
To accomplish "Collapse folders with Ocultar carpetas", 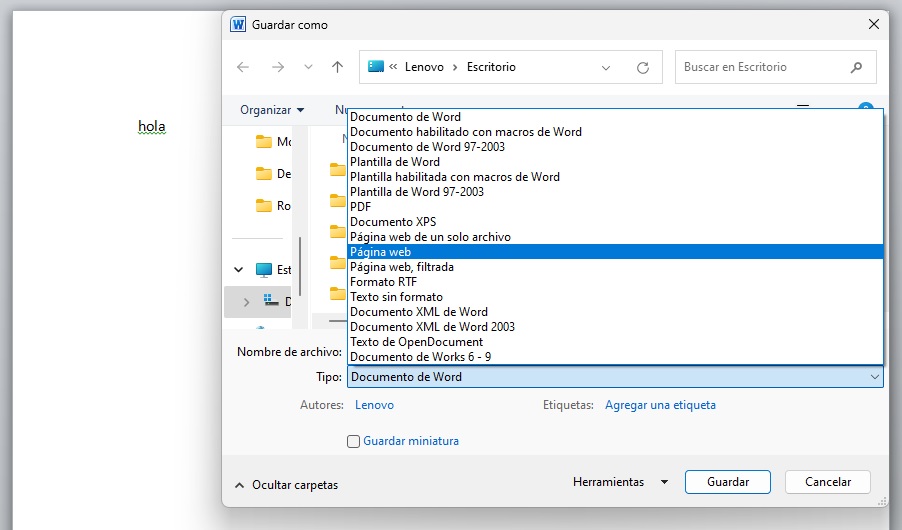I will click(x=286, y=485).
